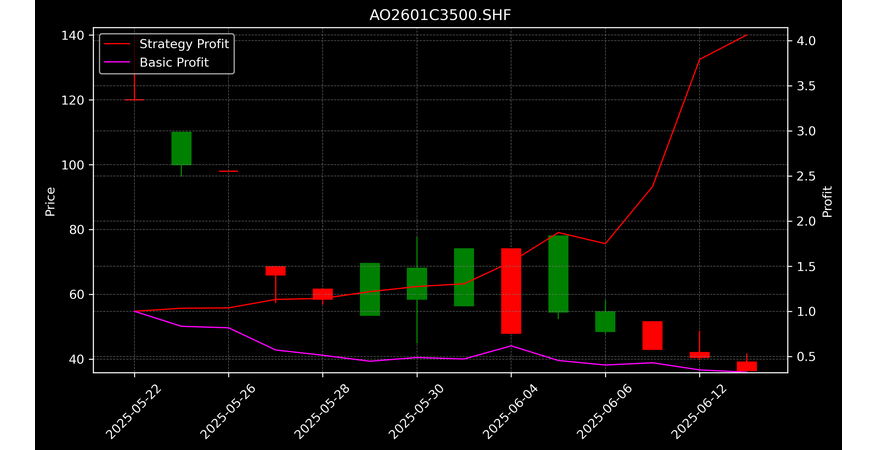Select the 100 tick on the Price axis
Screen dimensions: 878x450
(x=74, y=165)
